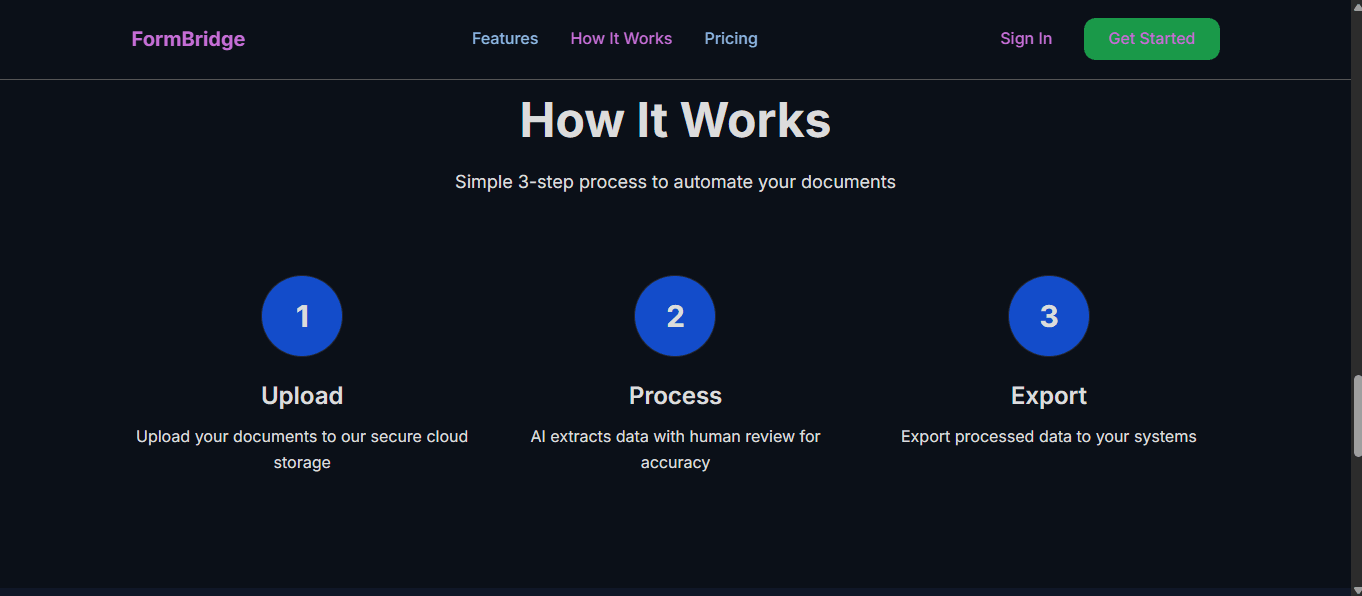Open the Pricing nav link

click(x=731, y=39)
